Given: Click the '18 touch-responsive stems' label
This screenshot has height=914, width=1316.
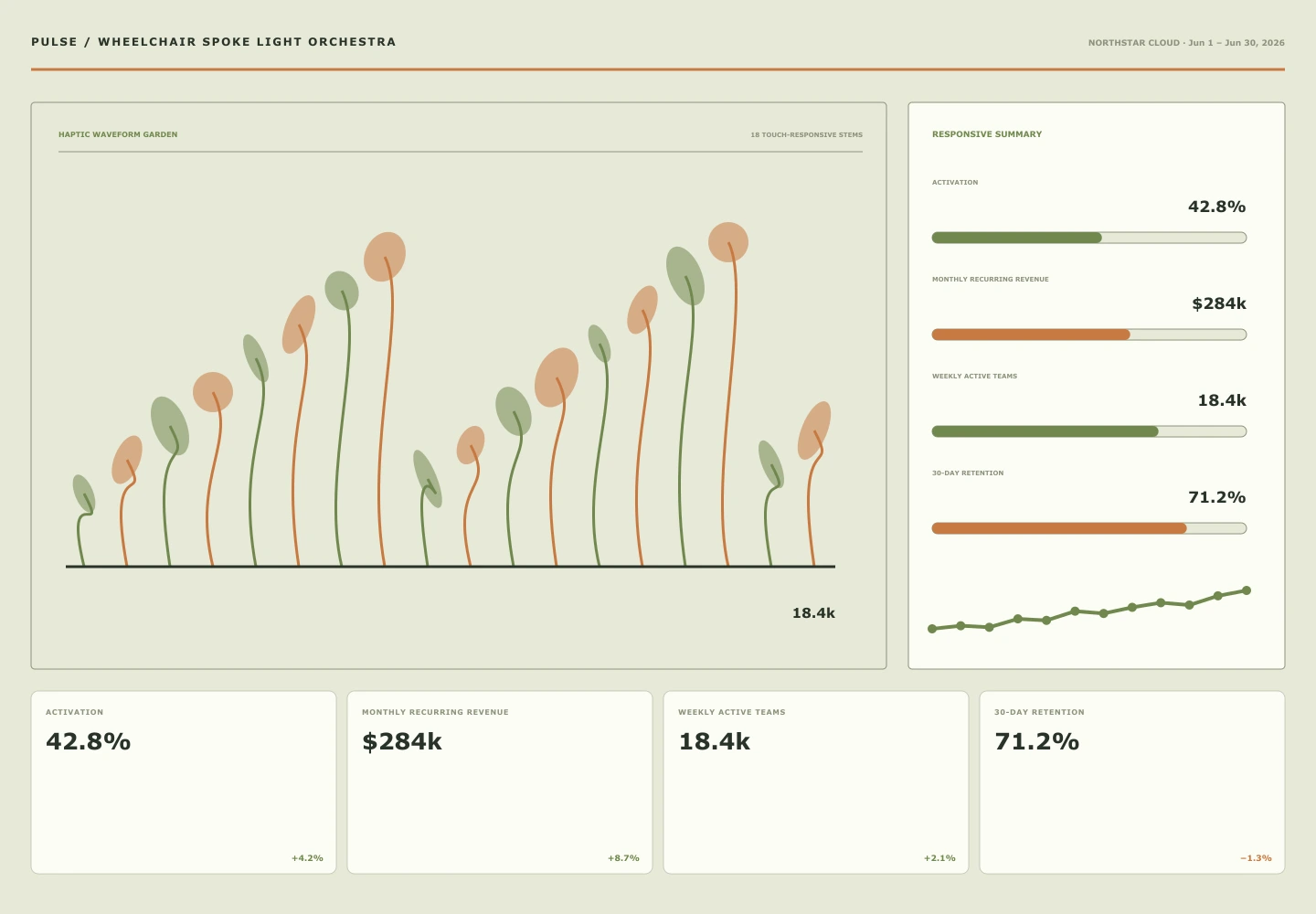Looking at the screenshot, I should click(x=806, y=134).
